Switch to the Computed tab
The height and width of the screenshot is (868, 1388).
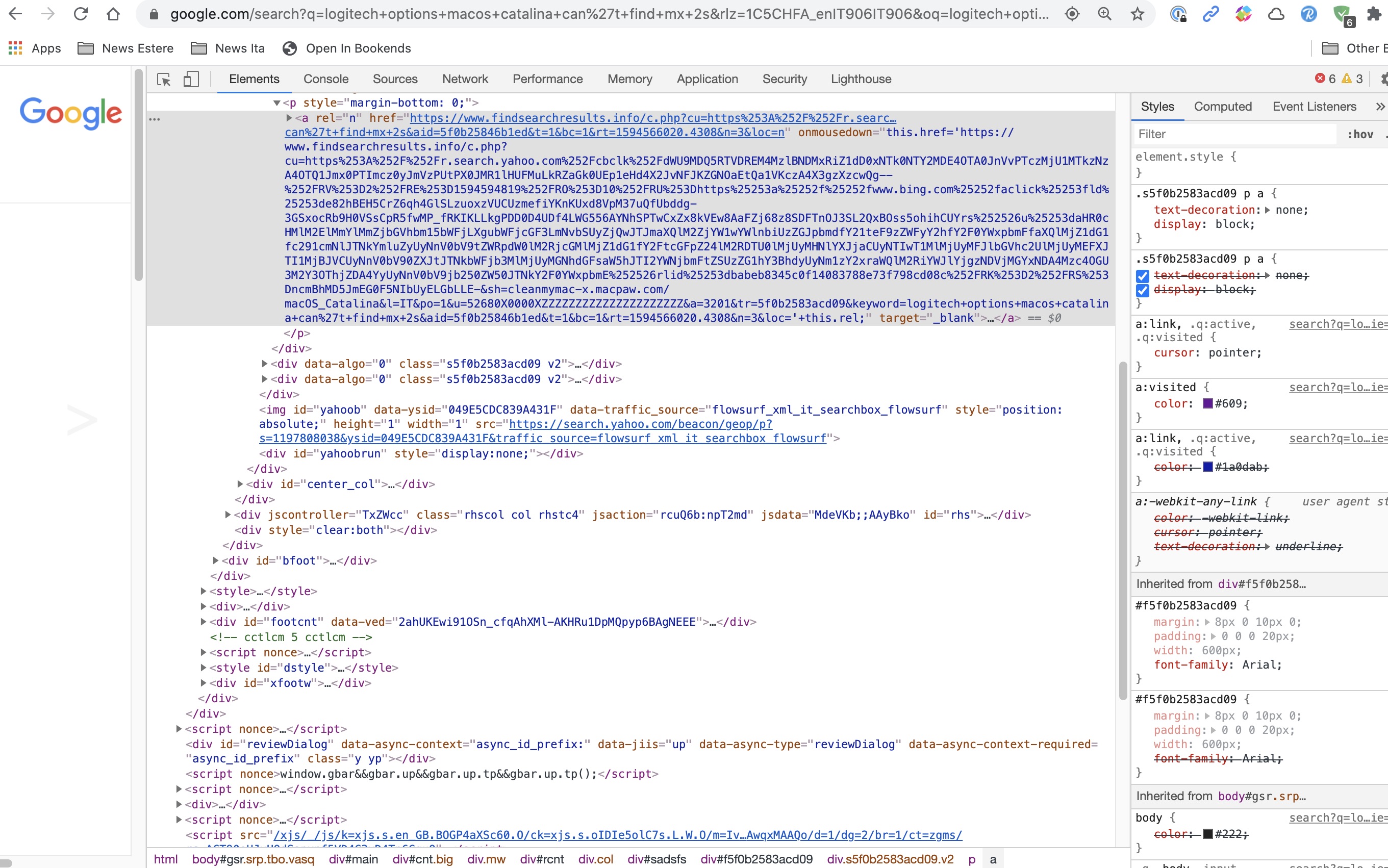coord(1222,106)
